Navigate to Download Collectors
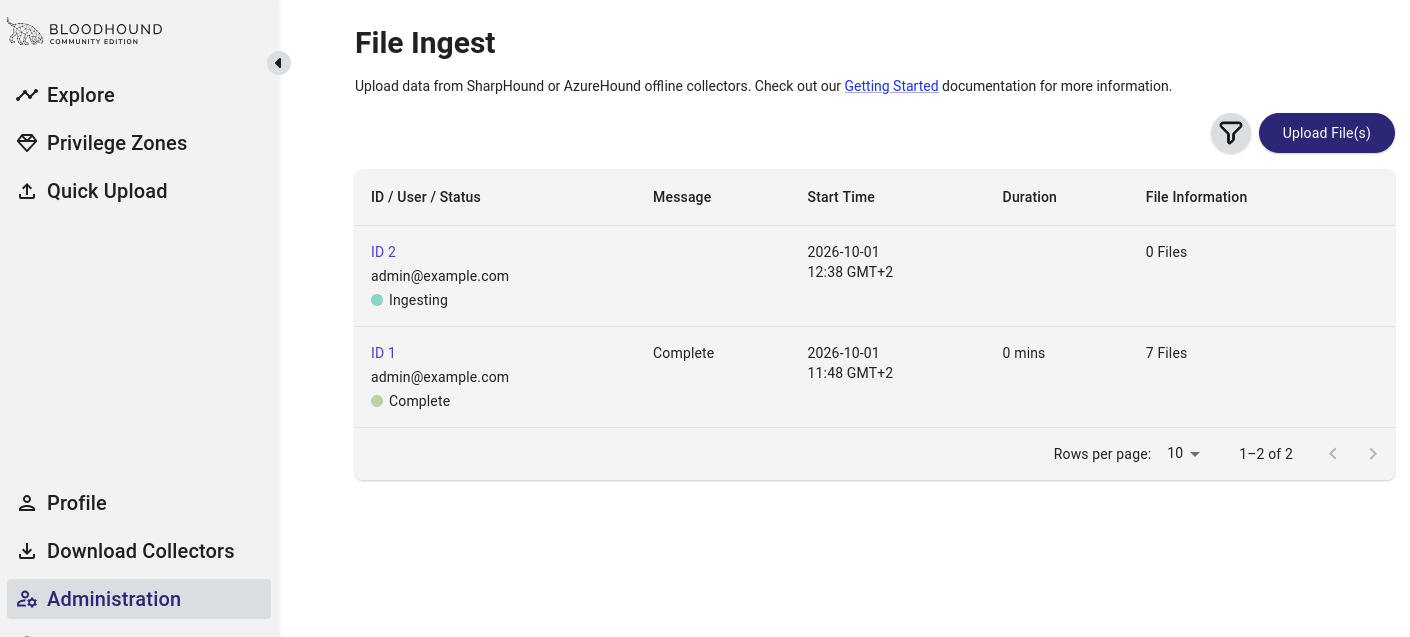 tap(141, 551)
